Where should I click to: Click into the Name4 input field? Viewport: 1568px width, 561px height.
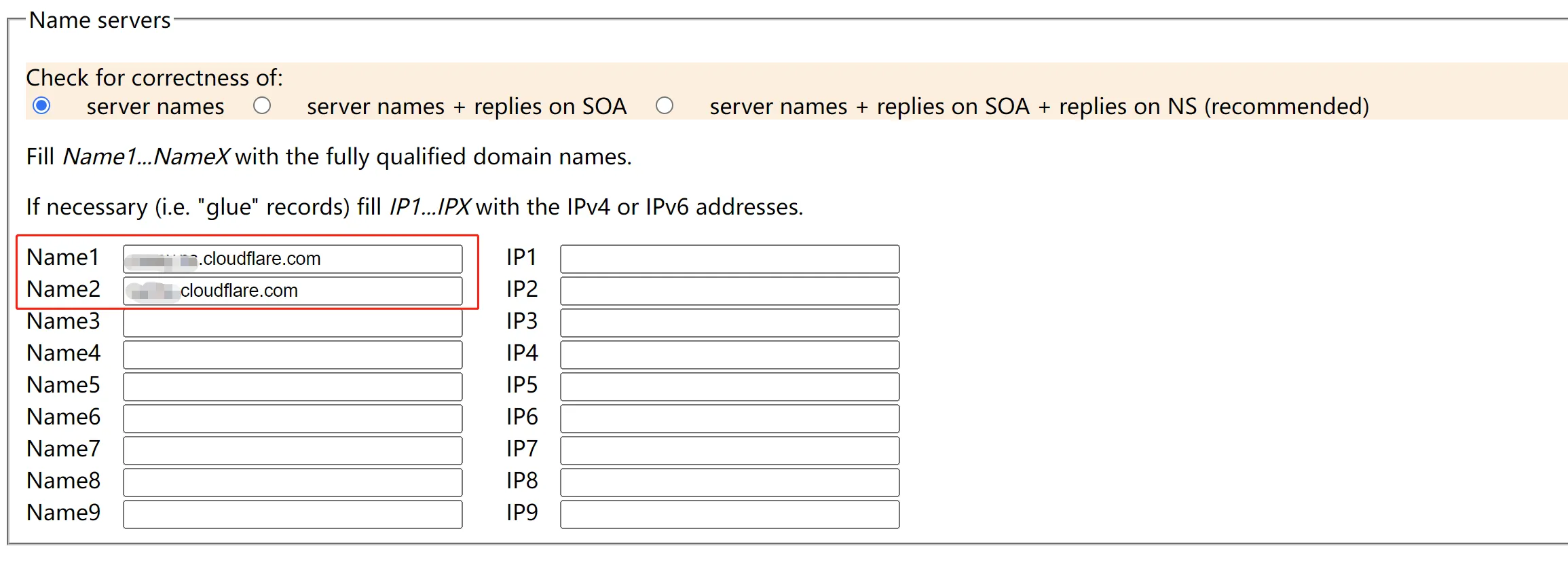[x=293, y=355]
